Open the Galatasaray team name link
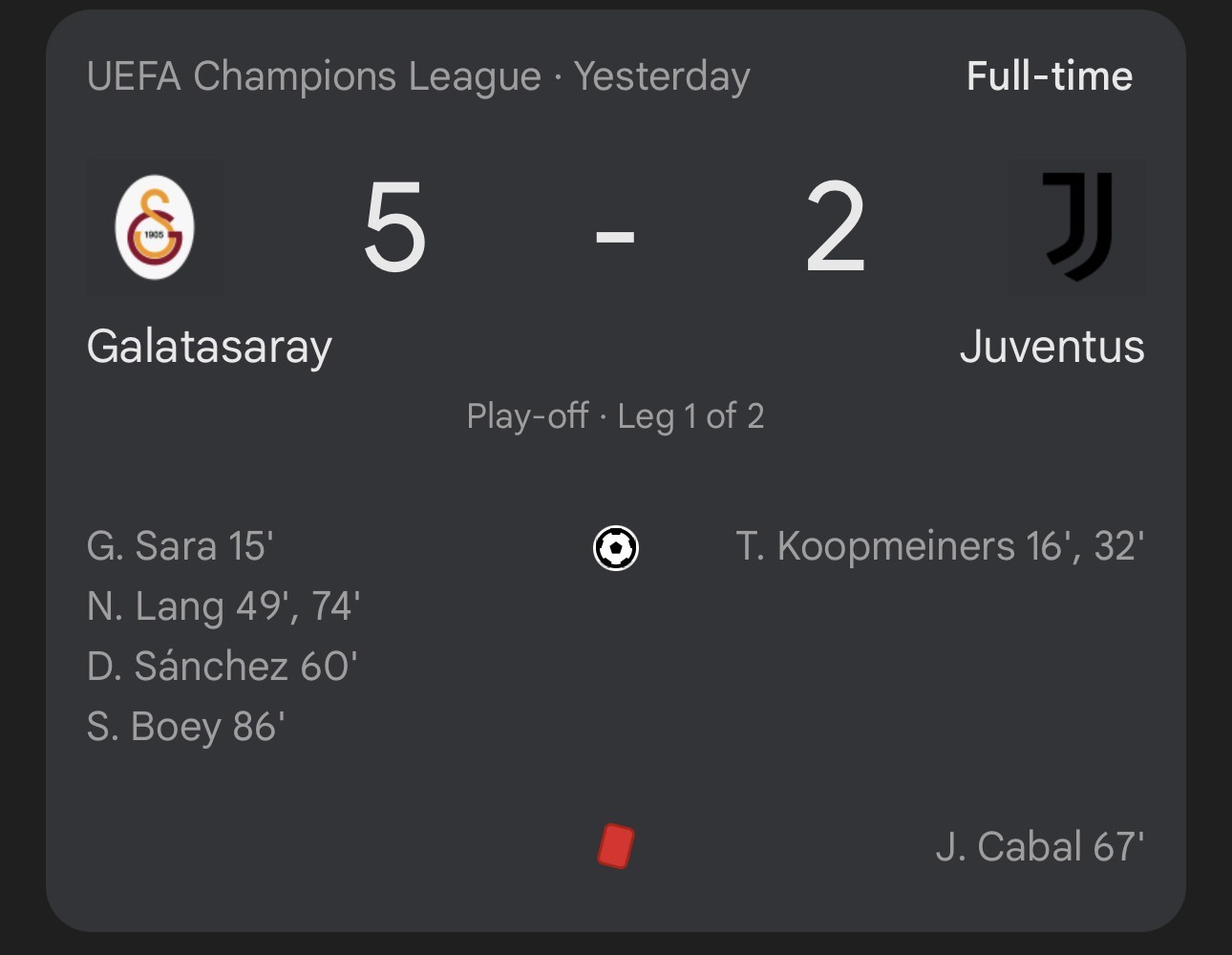 (x=209, y=346)
